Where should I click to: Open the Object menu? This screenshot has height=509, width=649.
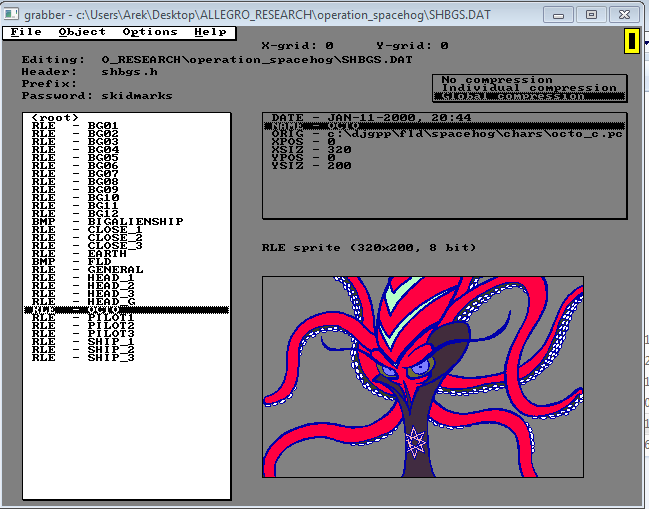pyautogui.click(x=82, y=32)
